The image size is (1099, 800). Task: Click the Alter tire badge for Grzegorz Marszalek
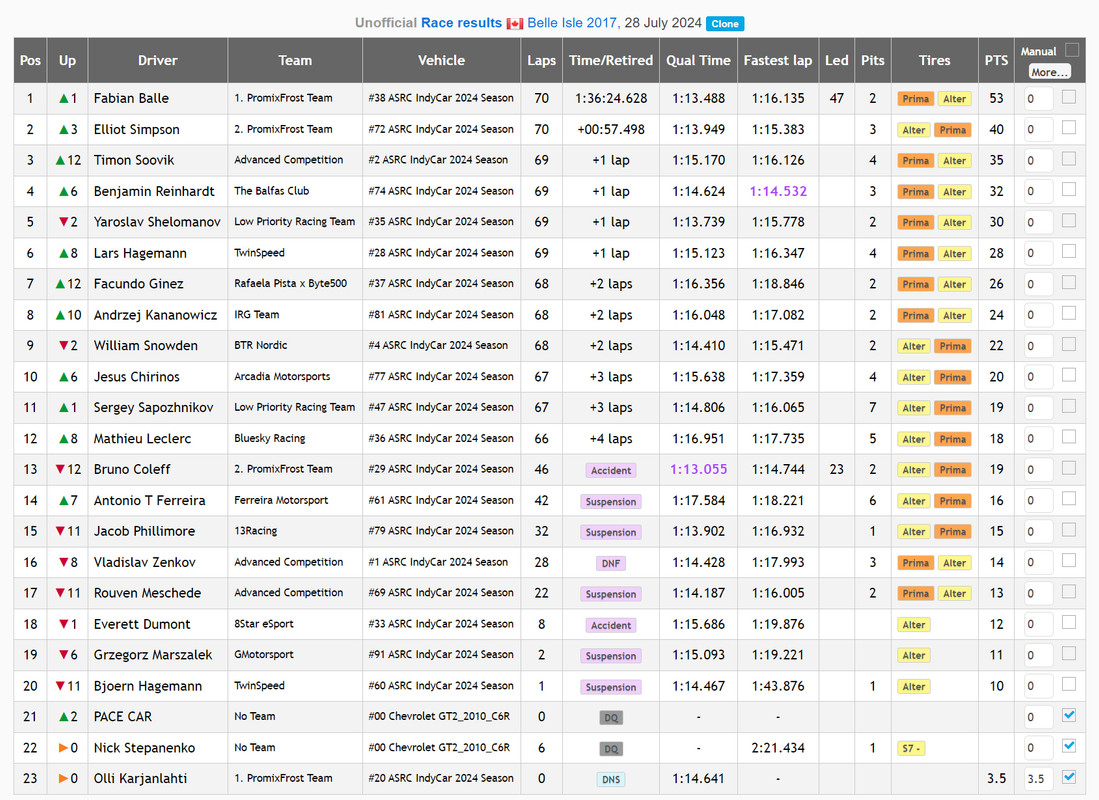click(914, 656)
